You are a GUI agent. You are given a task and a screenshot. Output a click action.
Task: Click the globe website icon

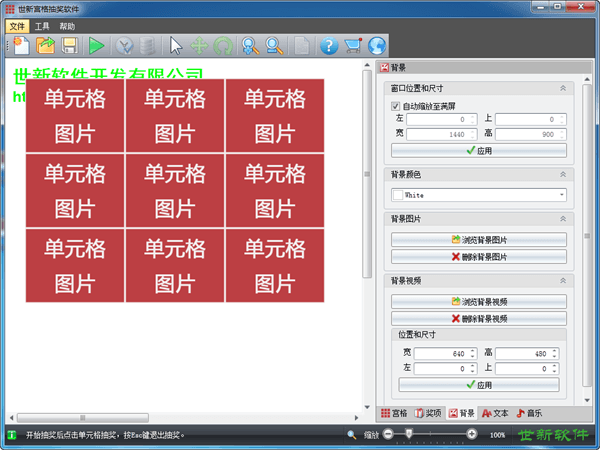(376, 45)
